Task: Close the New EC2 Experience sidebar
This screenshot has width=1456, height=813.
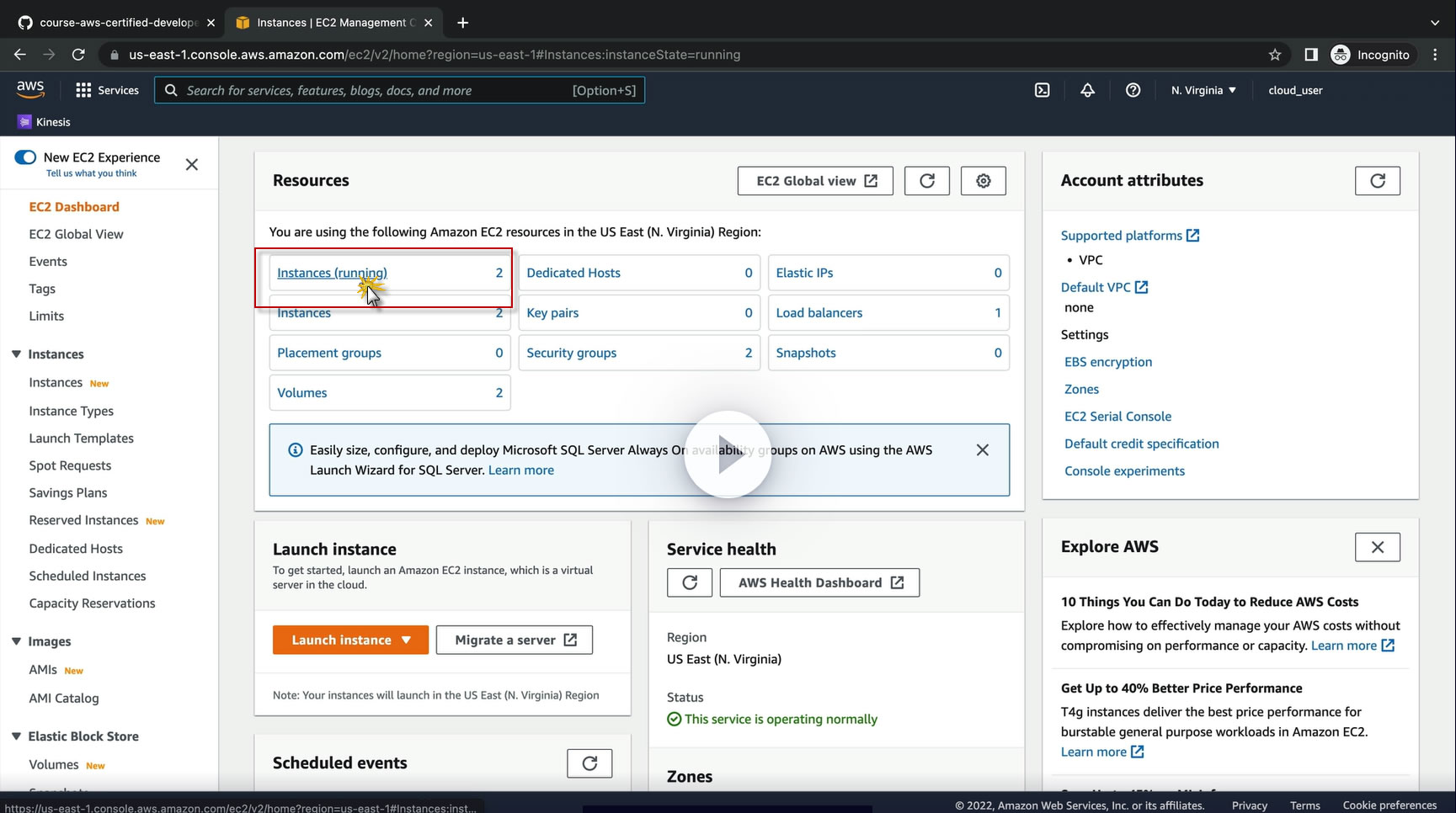Action: point(192,164)
